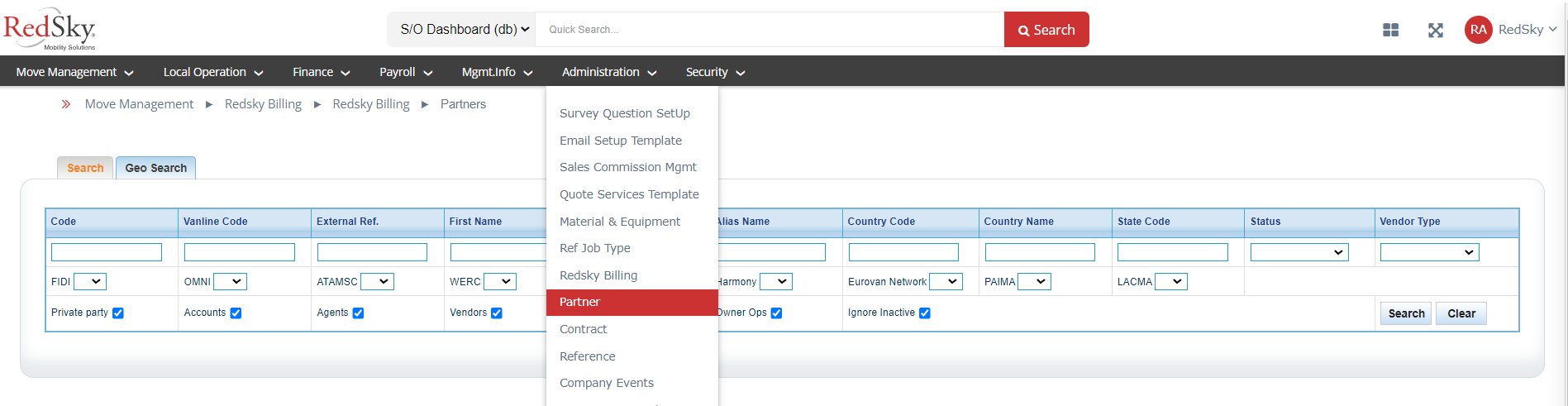Open the Local Operation menu

pyautogui.click(x=213, y=72)
